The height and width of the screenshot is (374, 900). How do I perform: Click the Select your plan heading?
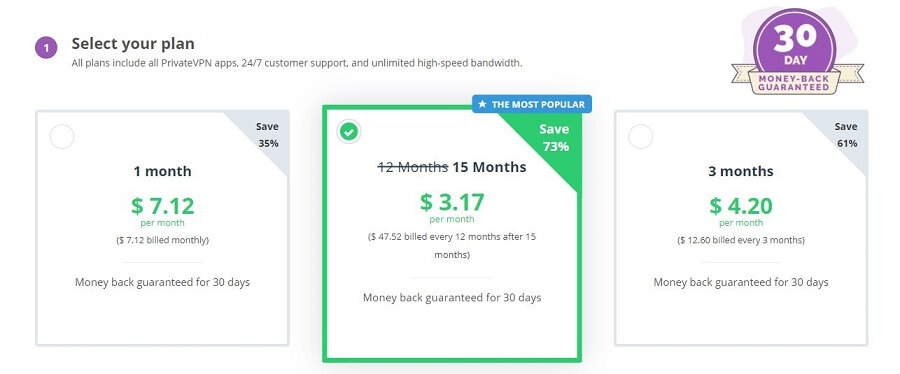(x=133, y=43)
